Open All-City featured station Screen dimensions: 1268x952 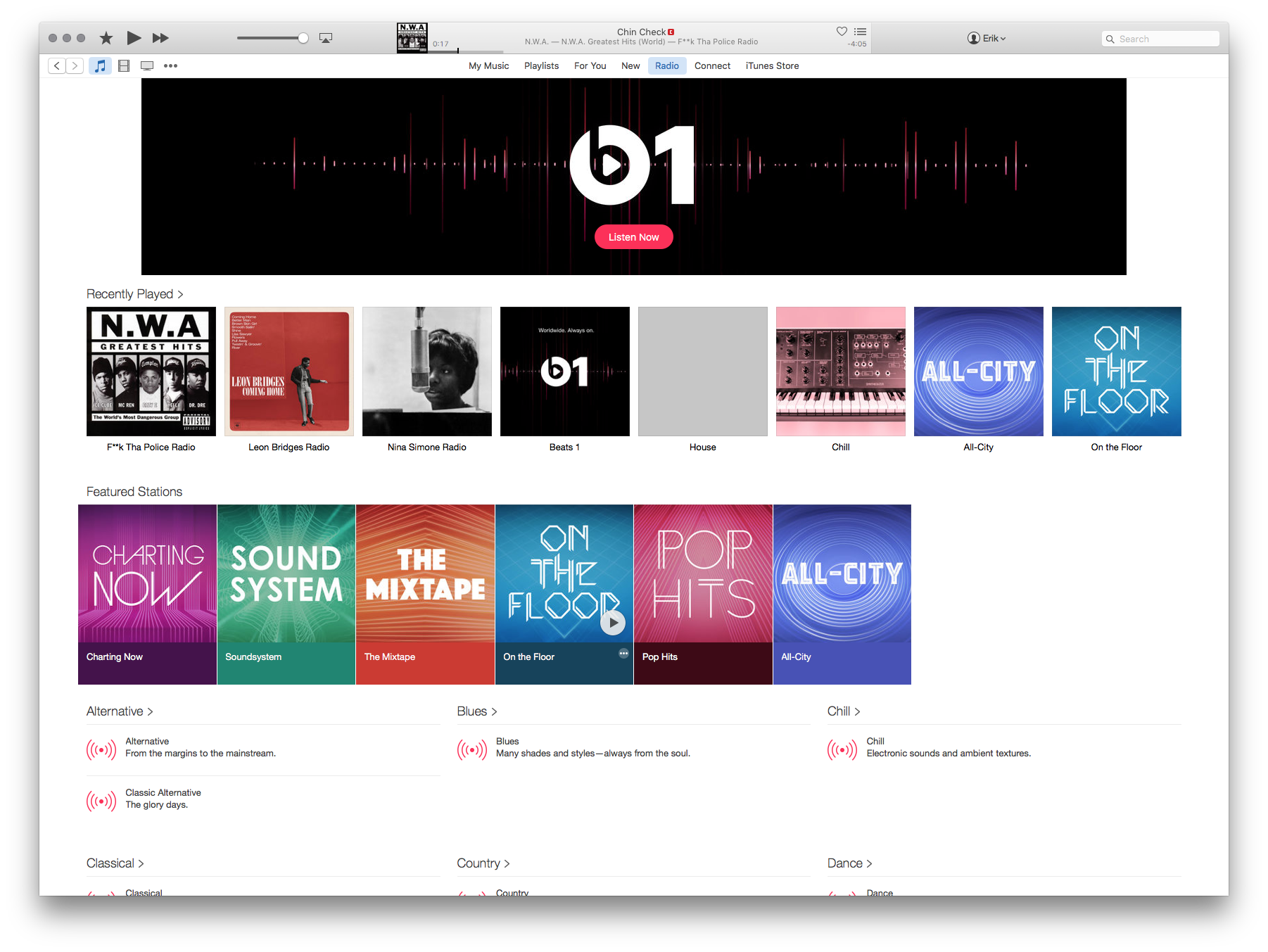tap(842, 595)
